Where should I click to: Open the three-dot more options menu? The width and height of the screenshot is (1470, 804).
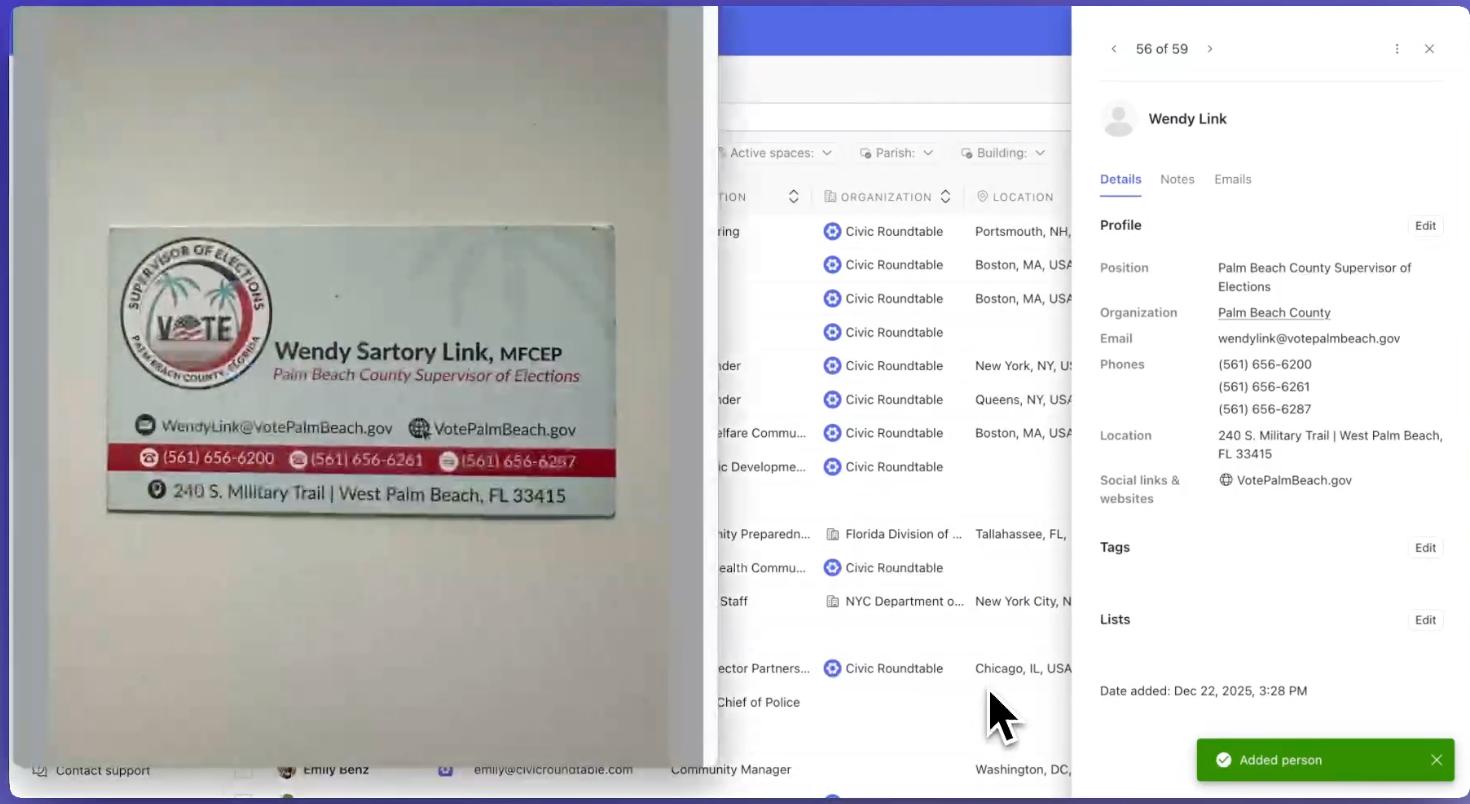tap(1397, 49)
